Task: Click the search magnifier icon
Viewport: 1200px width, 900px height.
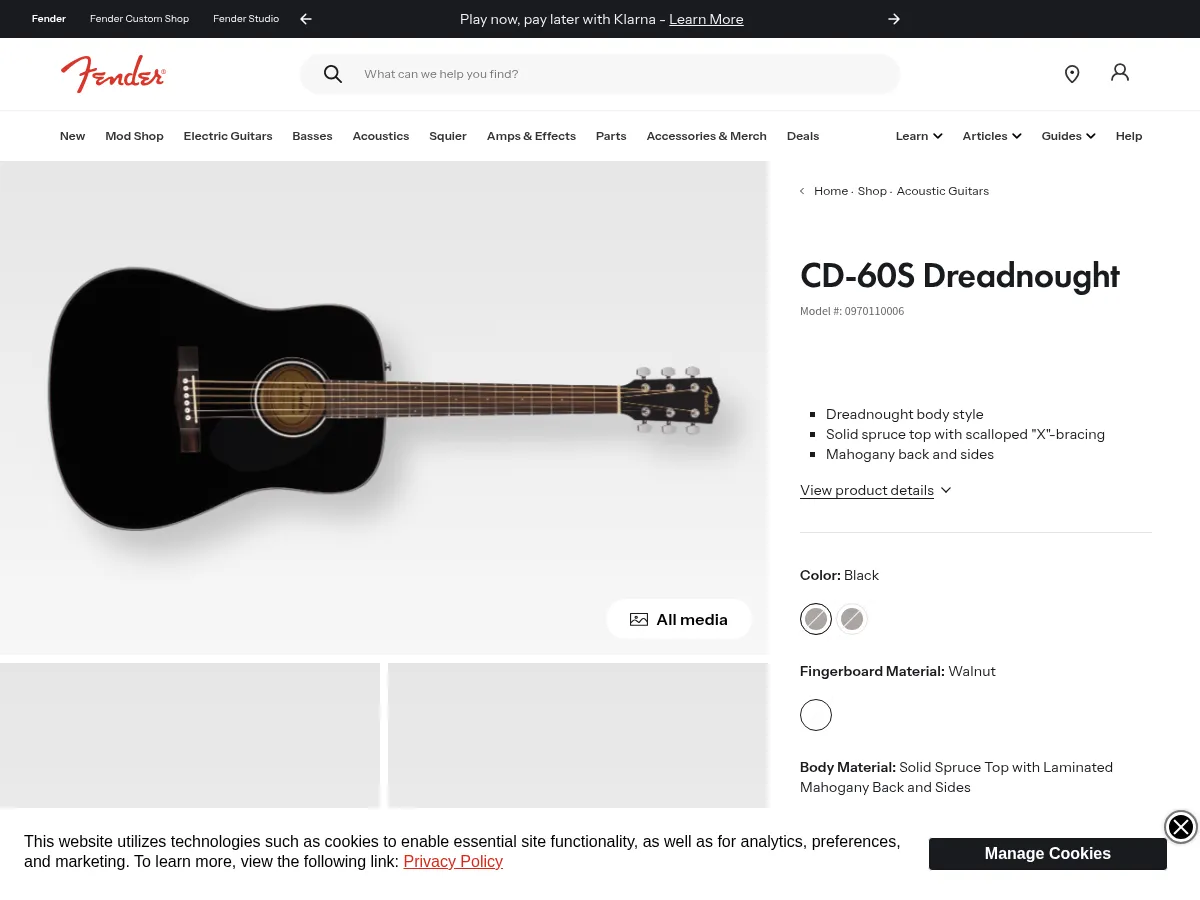Action: [x=333, y=74]
